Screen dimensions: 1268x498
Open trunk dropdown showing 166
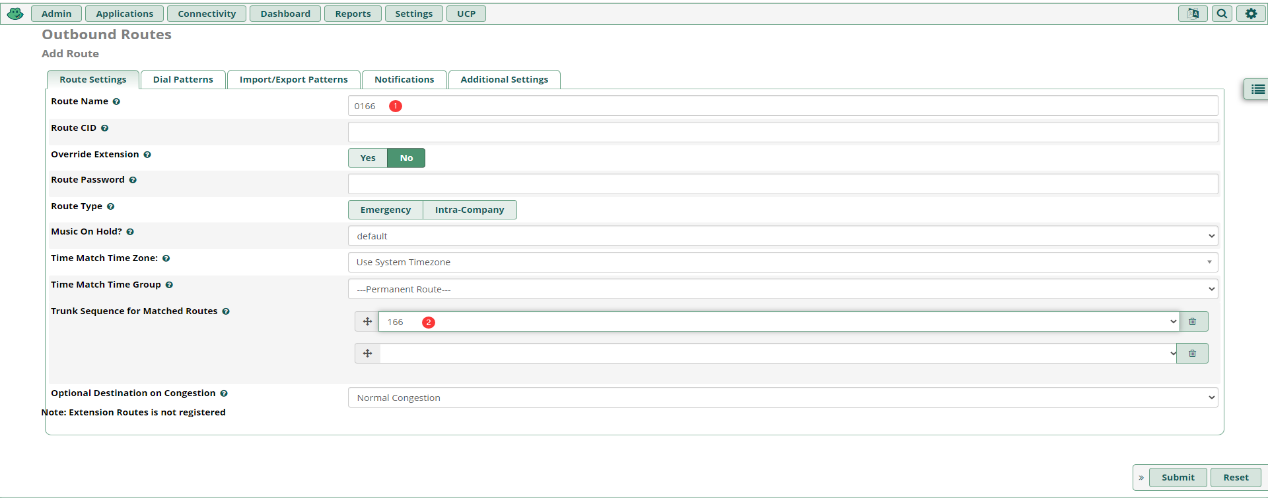(779, 322)
